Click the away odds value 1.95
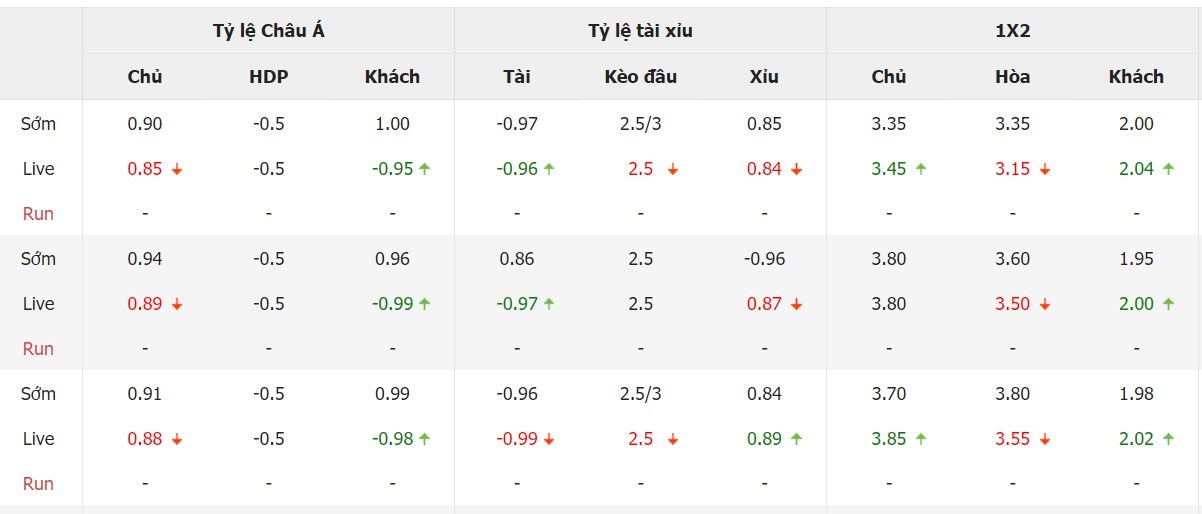This screenshot has height=514, width=1202. point(1136,259)
